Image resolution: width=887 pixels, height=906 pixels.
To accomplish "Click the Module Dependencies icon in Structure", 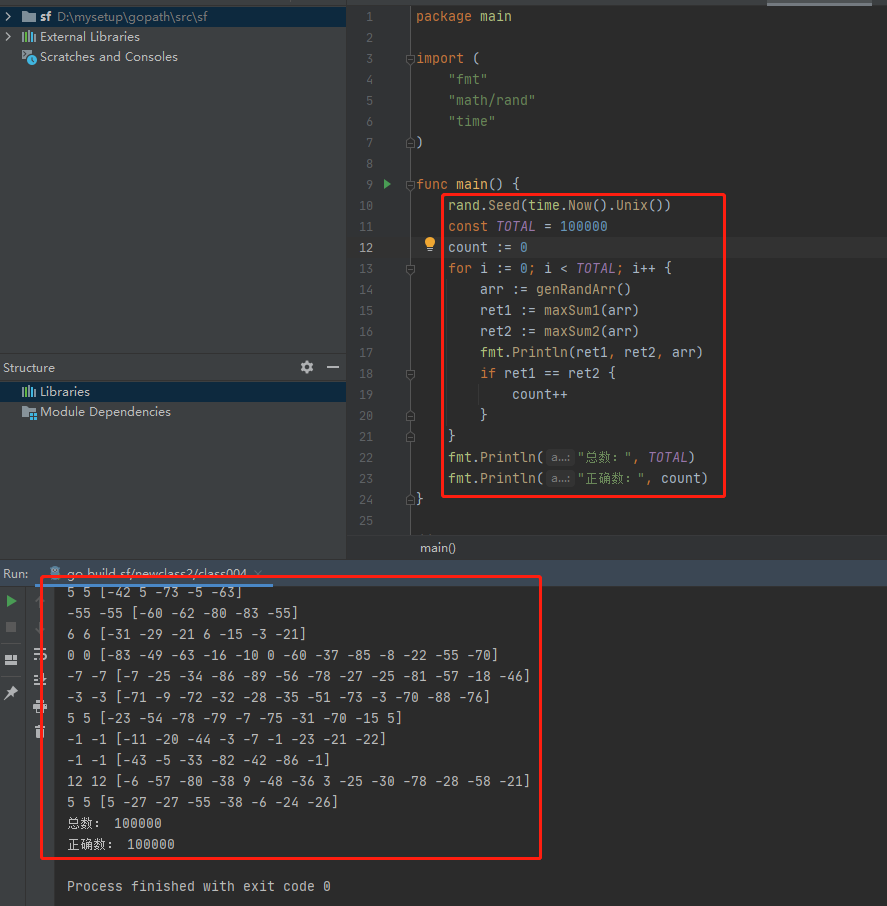I will pyautogui.click(x=29, y=412).
